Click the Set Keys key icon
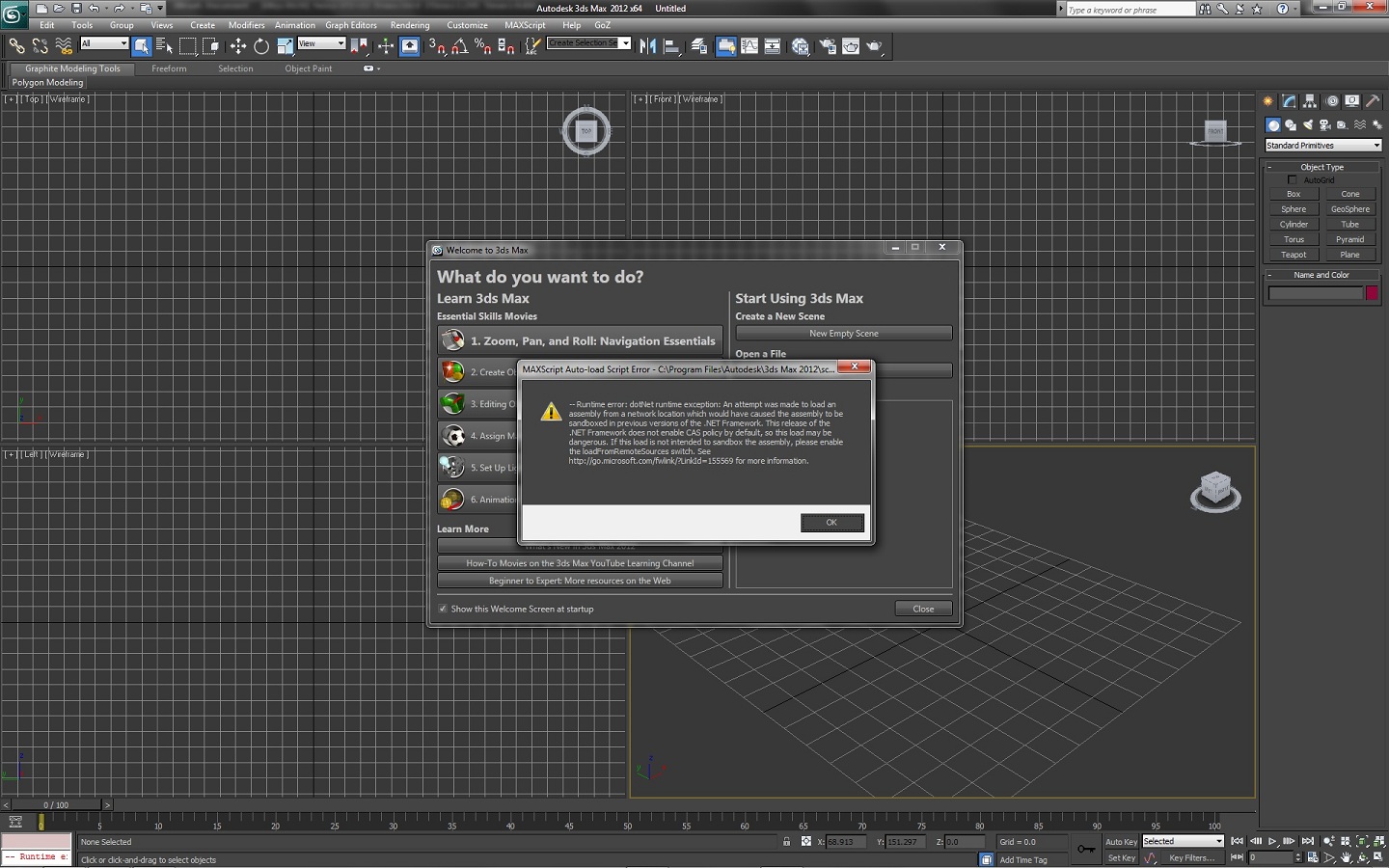 point(1086,849)
